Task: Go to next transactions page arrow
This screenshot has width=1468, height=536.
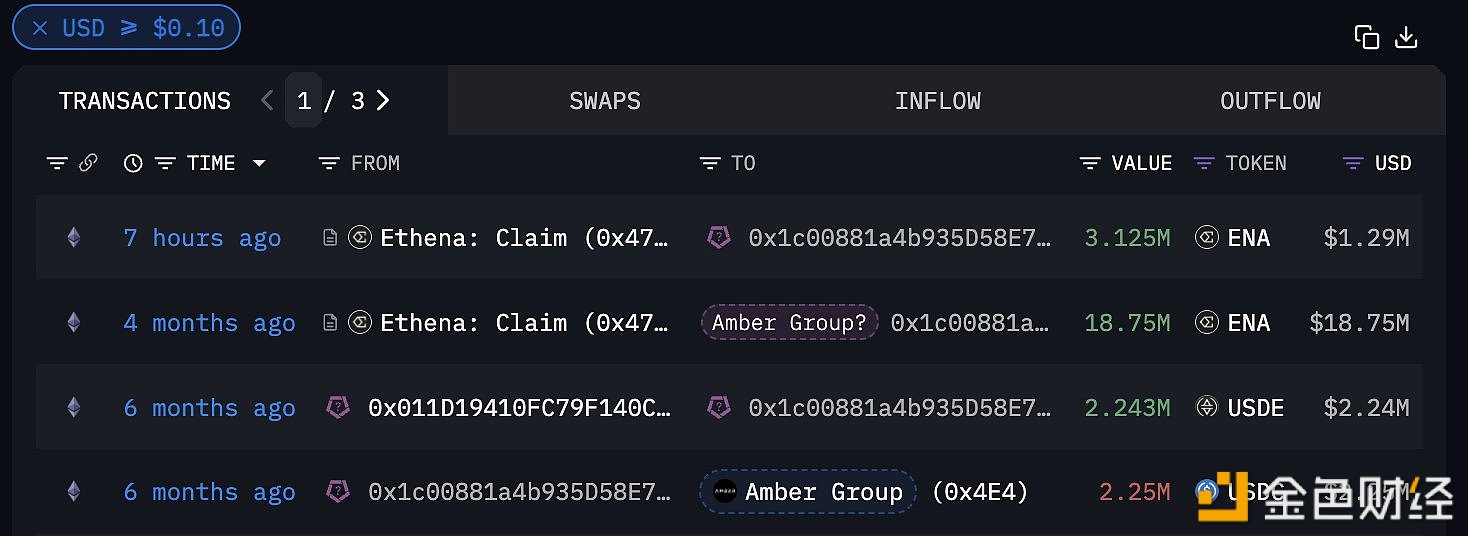Action: (x=383, y=100)
